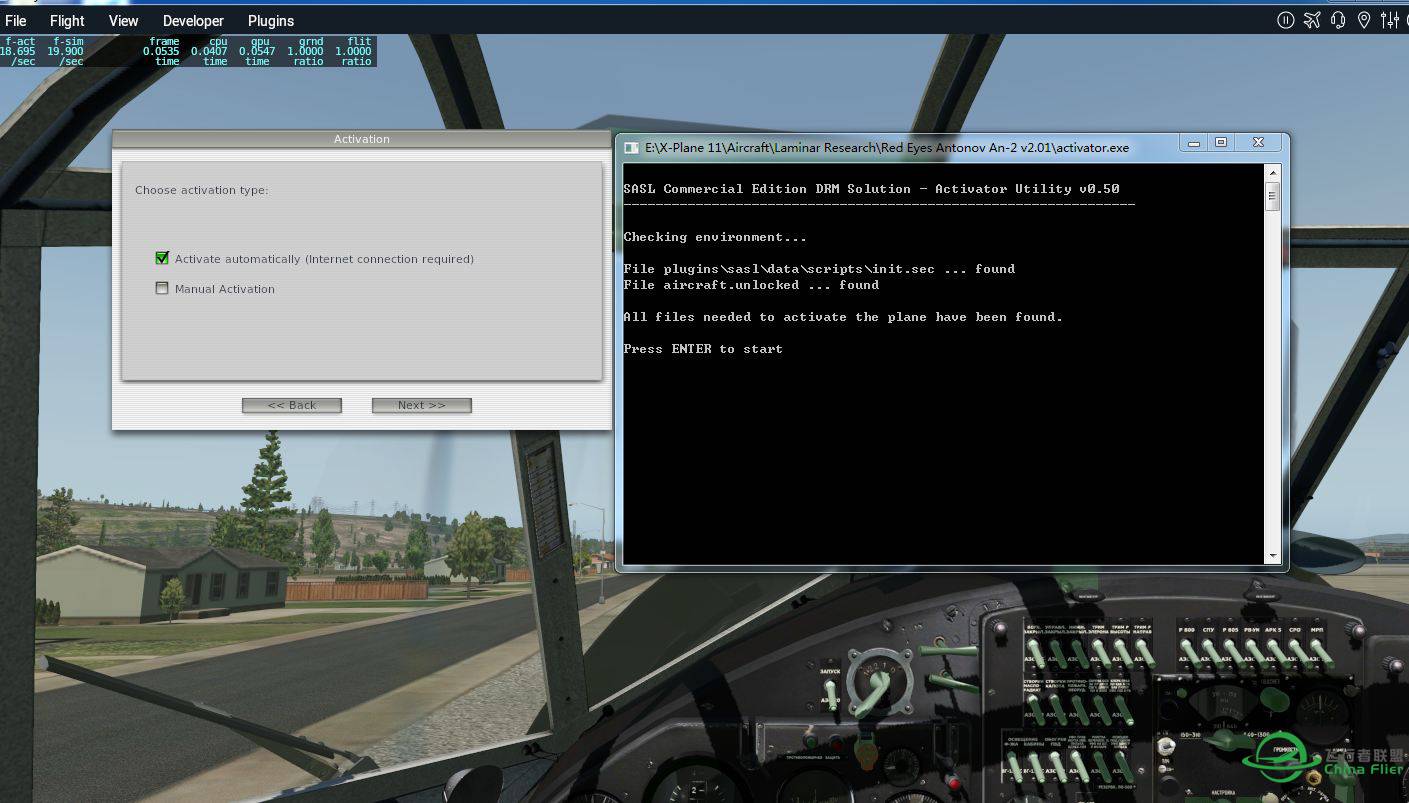Screen dimensions: 1409x803
Task: Open the Plugins menu
Action: coord(271,20)
